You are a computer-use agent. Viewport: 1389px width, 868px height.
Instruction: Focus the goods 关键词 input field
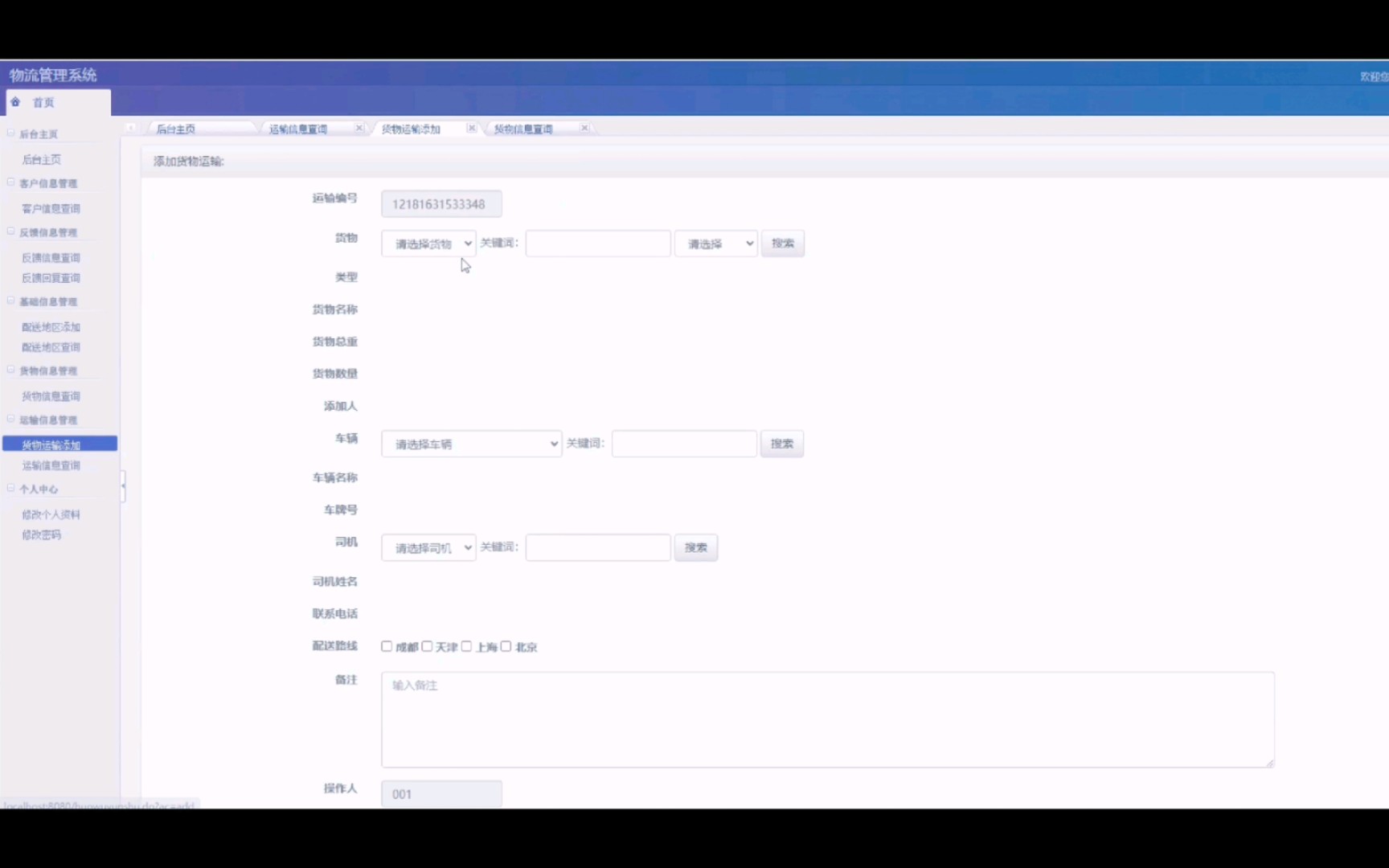(x=598, y=244)
